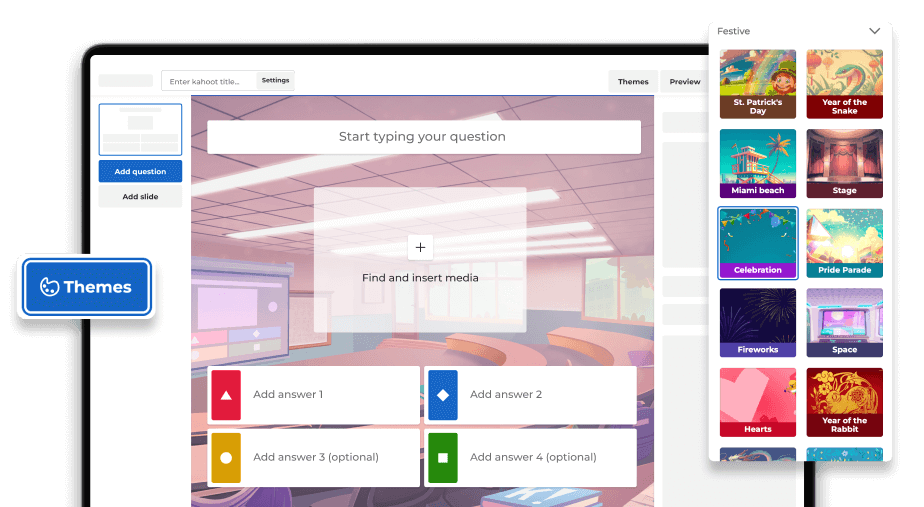Click the Add question button
924x507 pixels.
140,172
